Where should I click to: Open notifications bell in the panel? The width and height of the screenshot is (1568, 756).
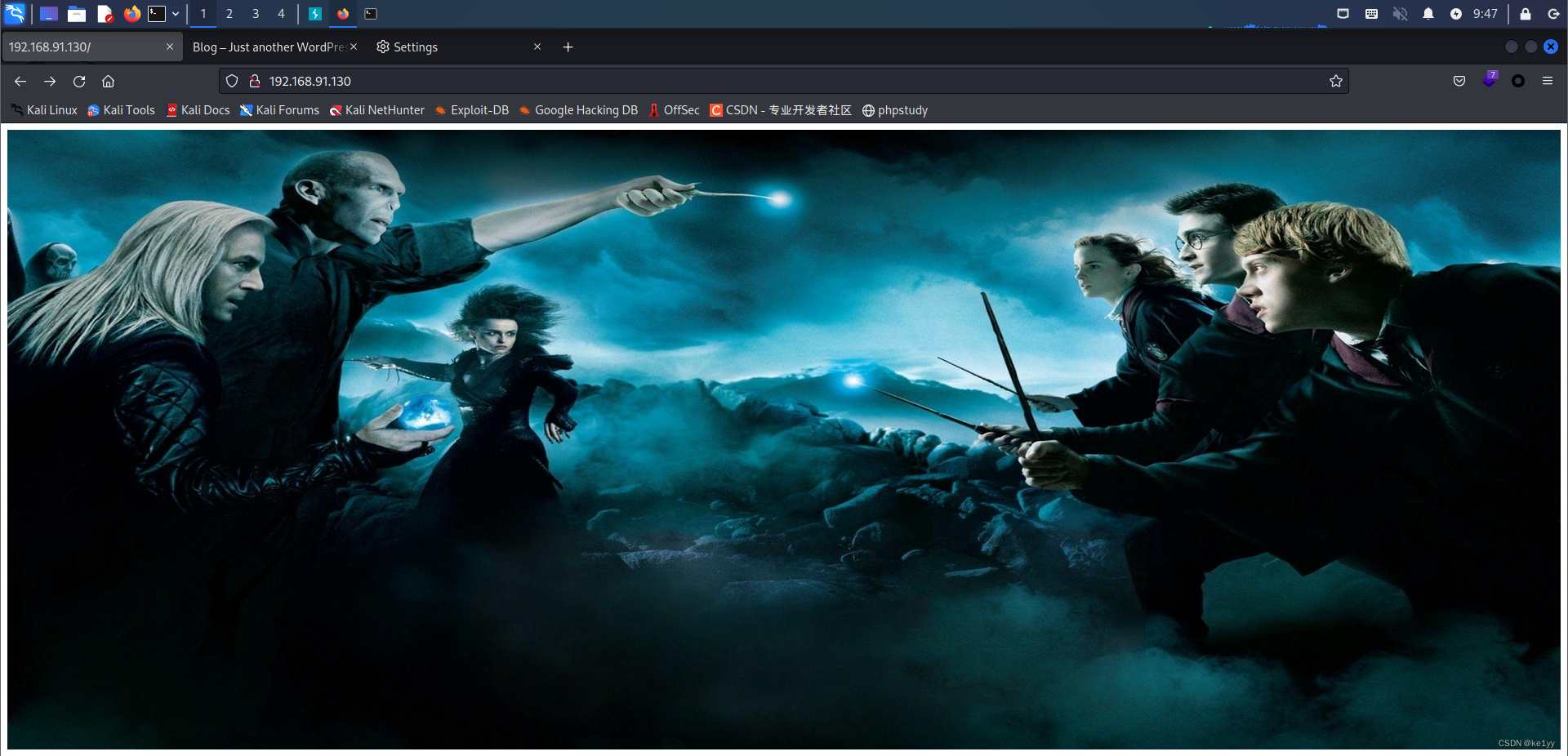click(1428, 14)
